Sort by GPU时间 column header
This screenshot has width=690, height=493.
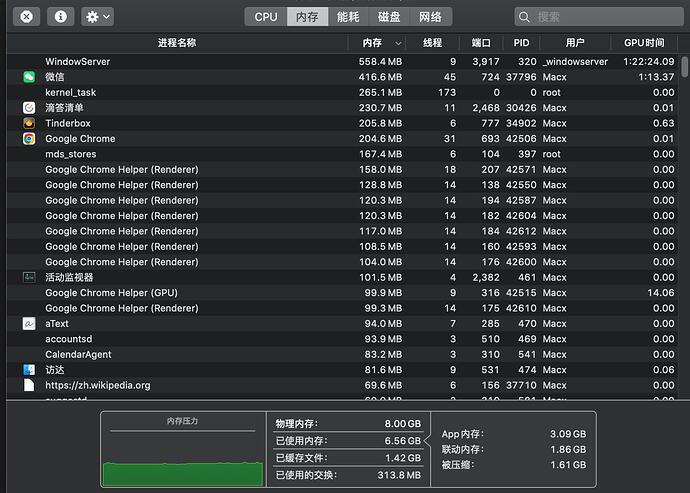coord(644,43)
